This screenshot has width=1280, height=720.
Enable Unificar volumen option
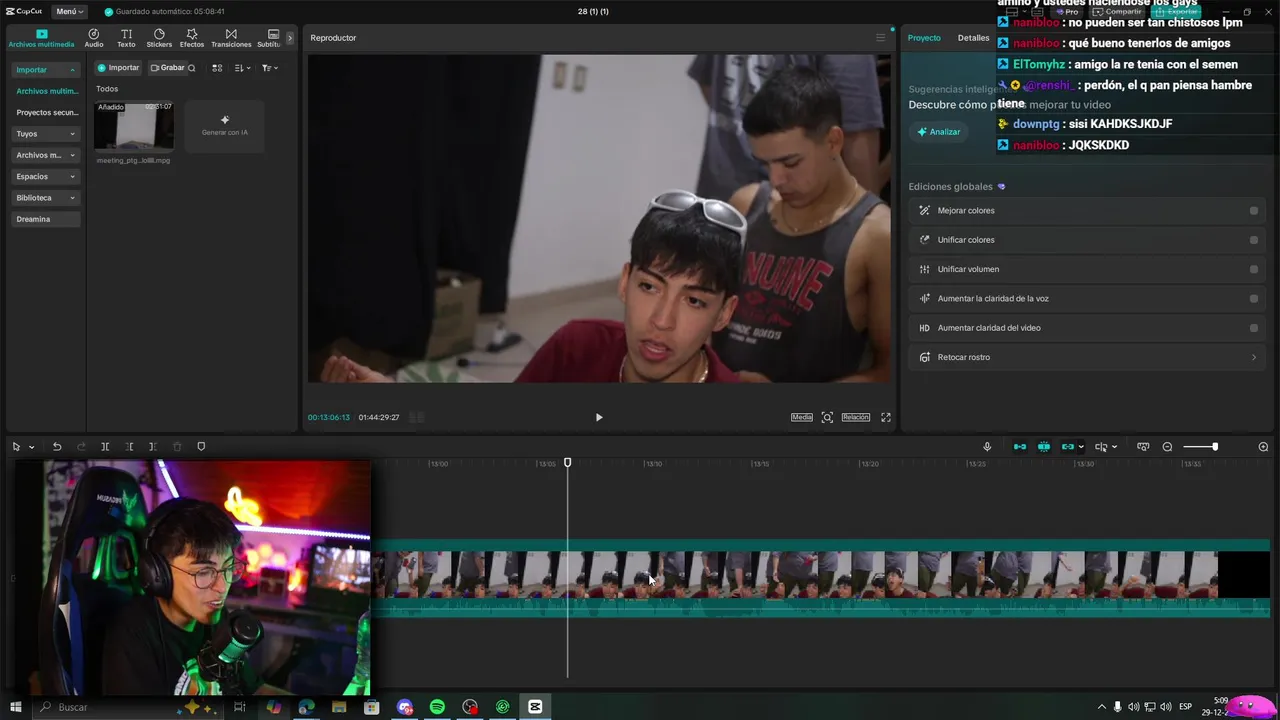click(1254, 269)
